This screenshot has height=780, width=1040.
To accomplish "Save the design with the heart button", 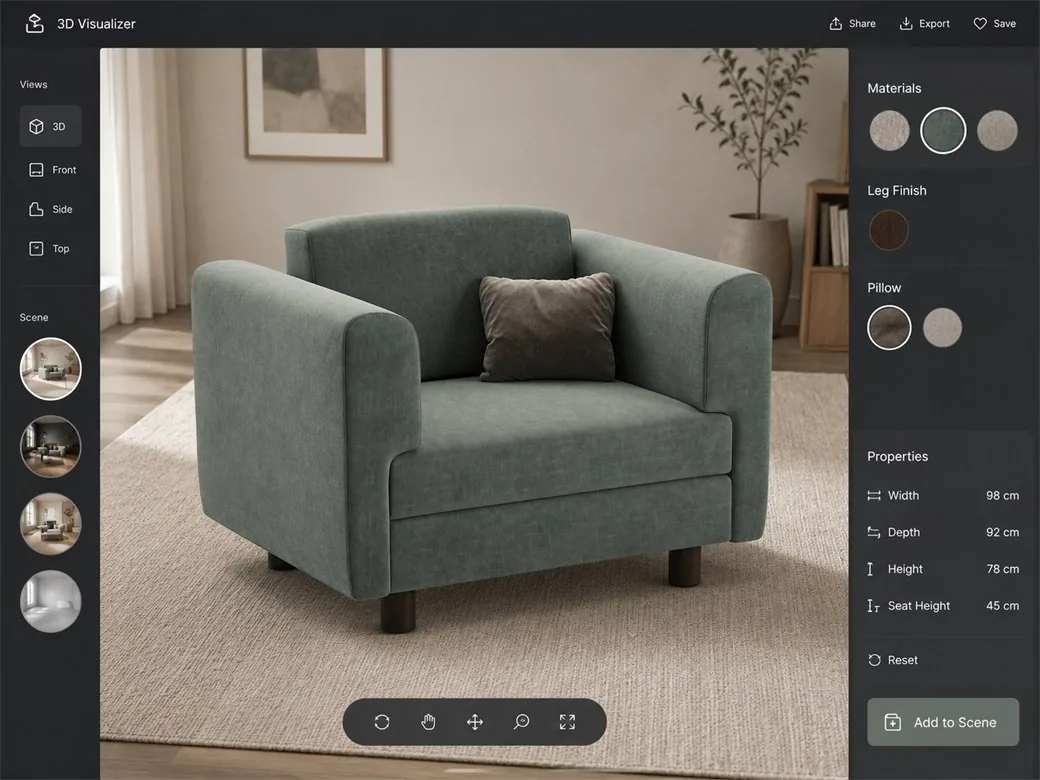I will pyautogui.click(x=994, y=23).
